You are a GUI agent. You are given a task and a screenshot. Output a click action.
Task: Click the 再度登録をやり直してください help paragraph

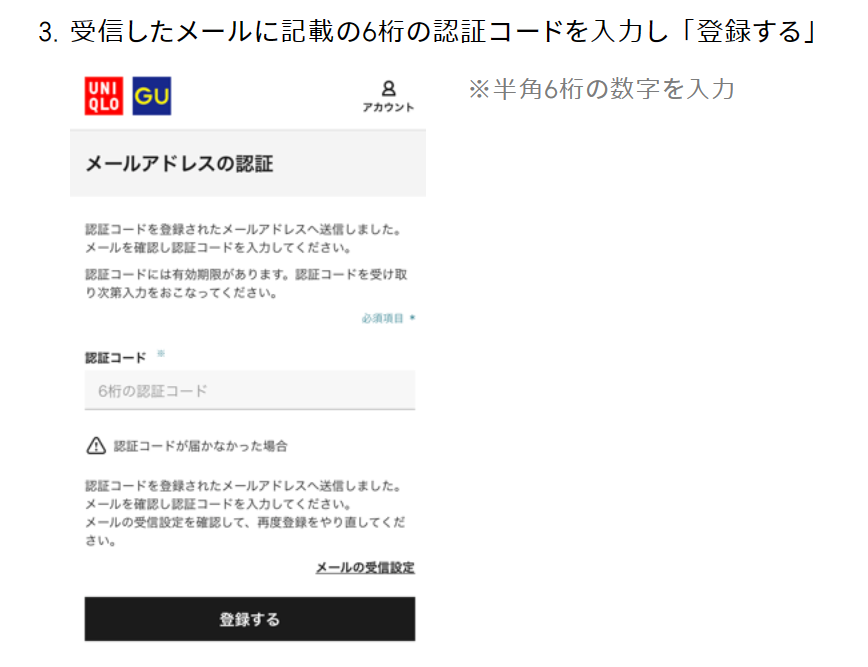(245, 513)
